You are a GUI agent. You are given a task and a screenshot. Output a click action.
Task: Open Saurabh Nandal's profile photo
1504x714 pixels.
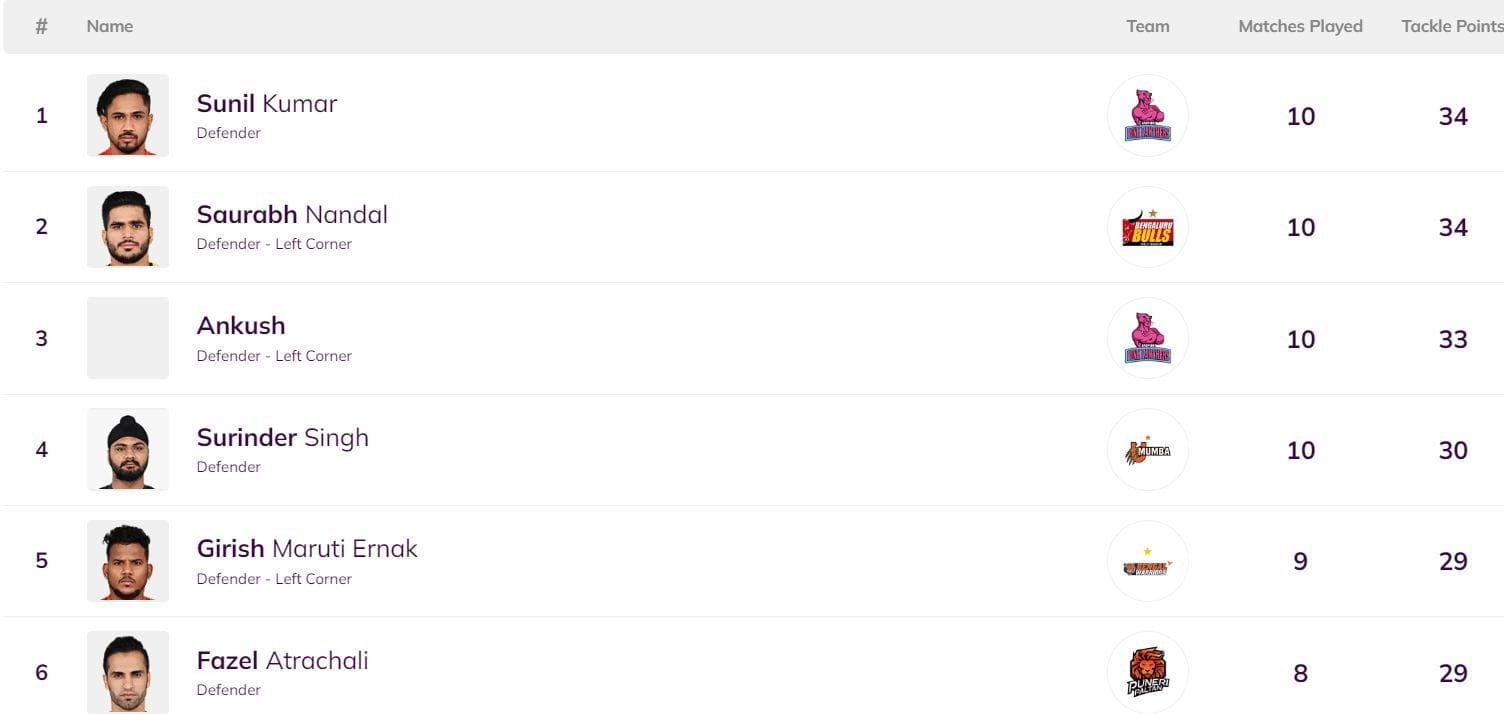(128, 227)
